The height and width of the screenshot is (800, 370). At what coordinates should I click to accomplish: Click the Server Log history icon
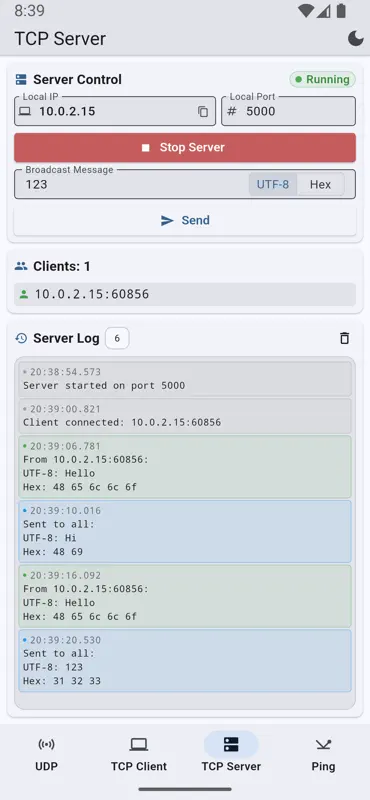point(21,338)
